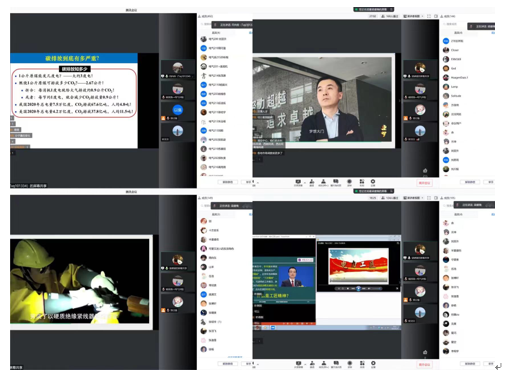The width and height of the screenshot is (506, 379).
Task: Click the mute all button under the upper-left member list
Action: pyautogui.click(x=228, y=182)
